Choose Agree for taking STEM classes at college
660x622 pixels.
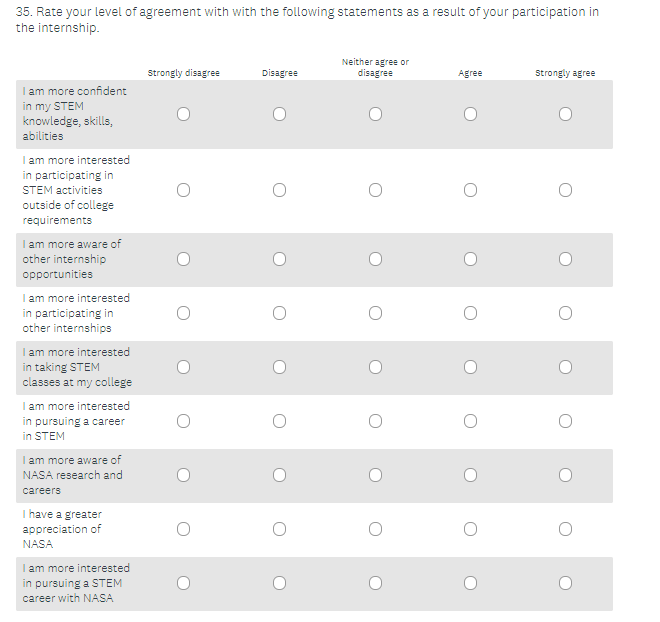[x=470, y=367]
